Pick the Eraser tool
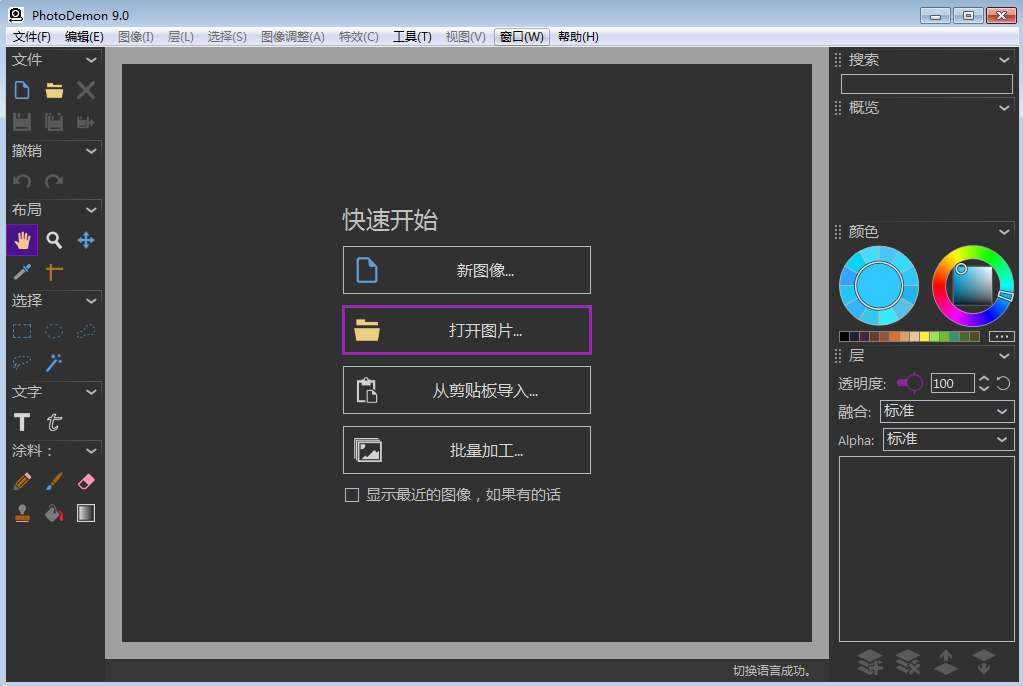 point(85,481)
